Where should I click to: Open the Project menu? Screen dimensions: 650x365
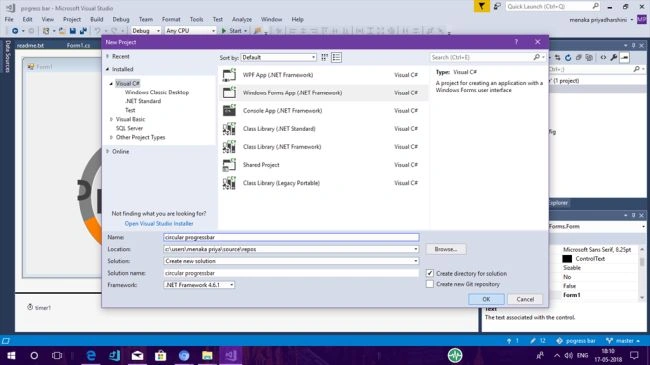72,19
